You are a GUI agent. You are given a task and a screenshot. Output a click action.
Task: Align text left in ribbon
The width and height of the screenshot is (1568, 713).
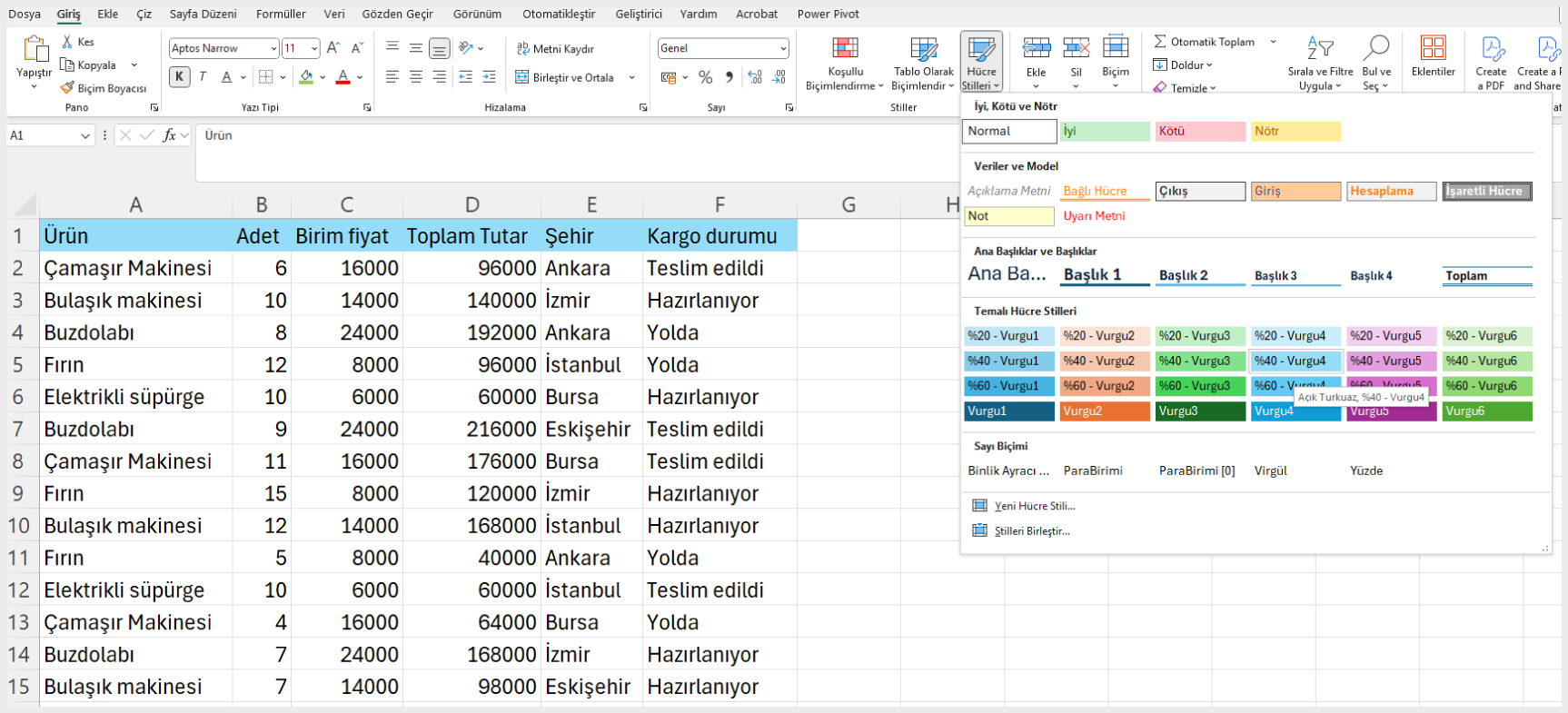(392, 77)
